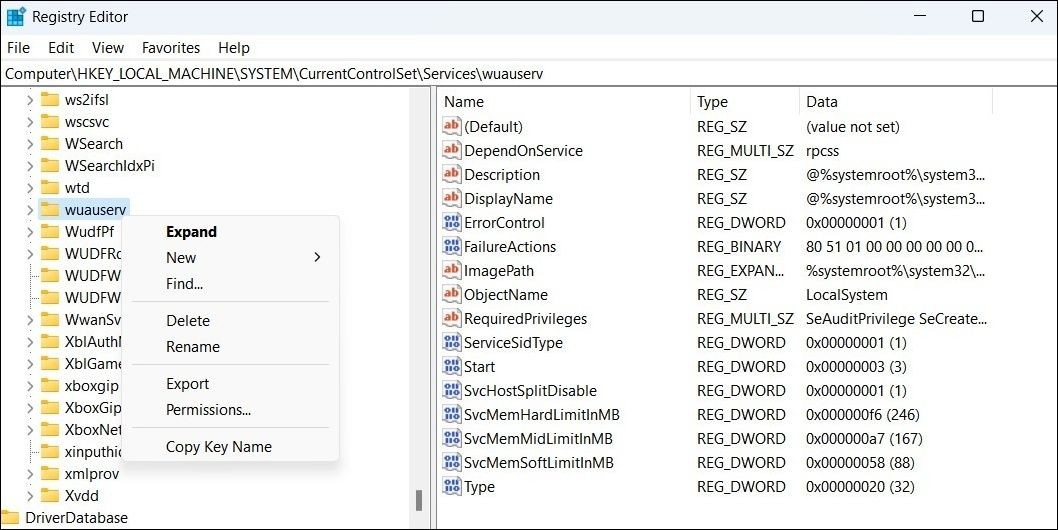The height and width of the screenshot is (530, 1058).
Task: Click the Start DWORD value icon
Action: click(x=451, y=367)
